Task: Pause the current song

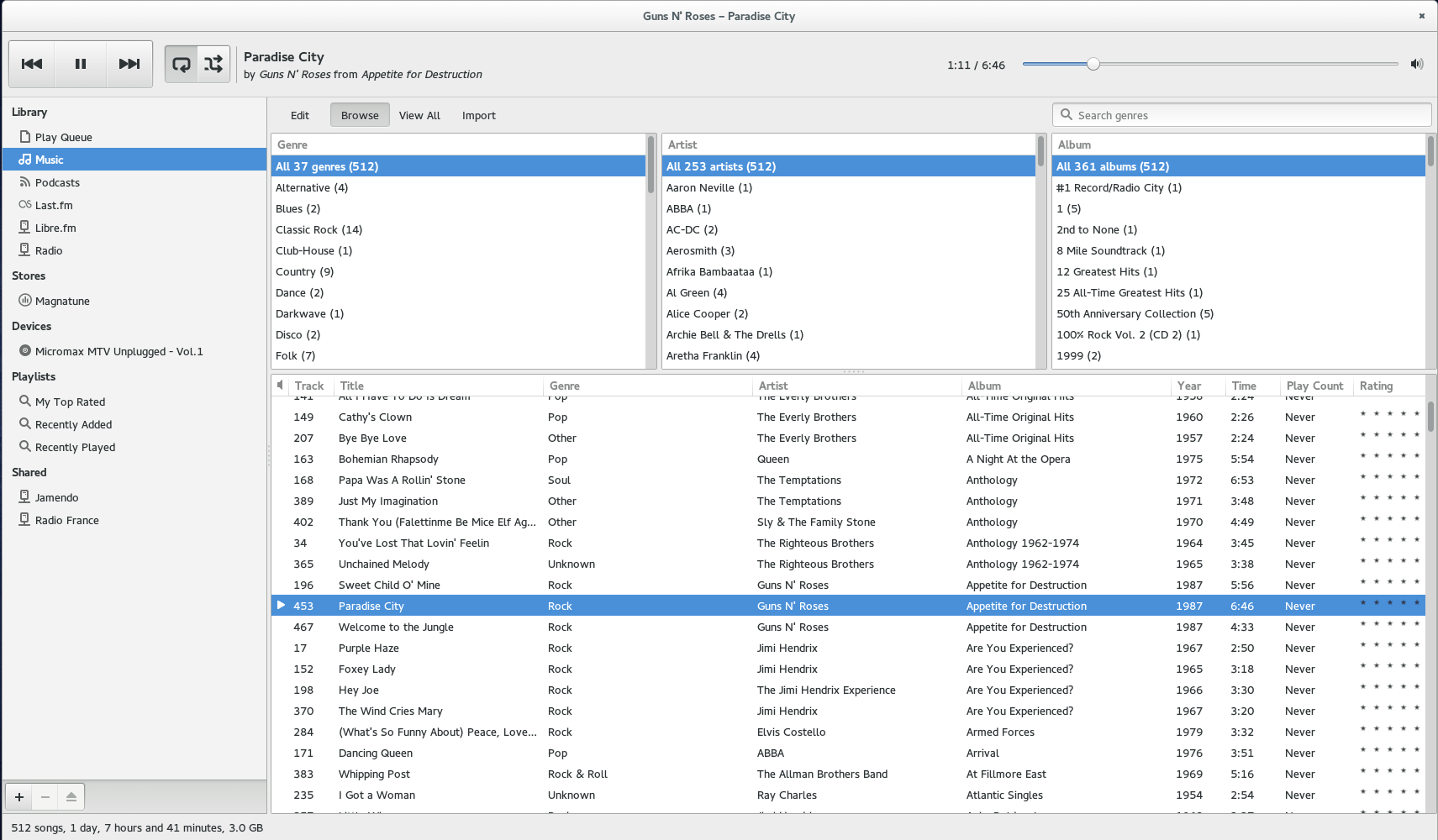Action: [81, 64]
